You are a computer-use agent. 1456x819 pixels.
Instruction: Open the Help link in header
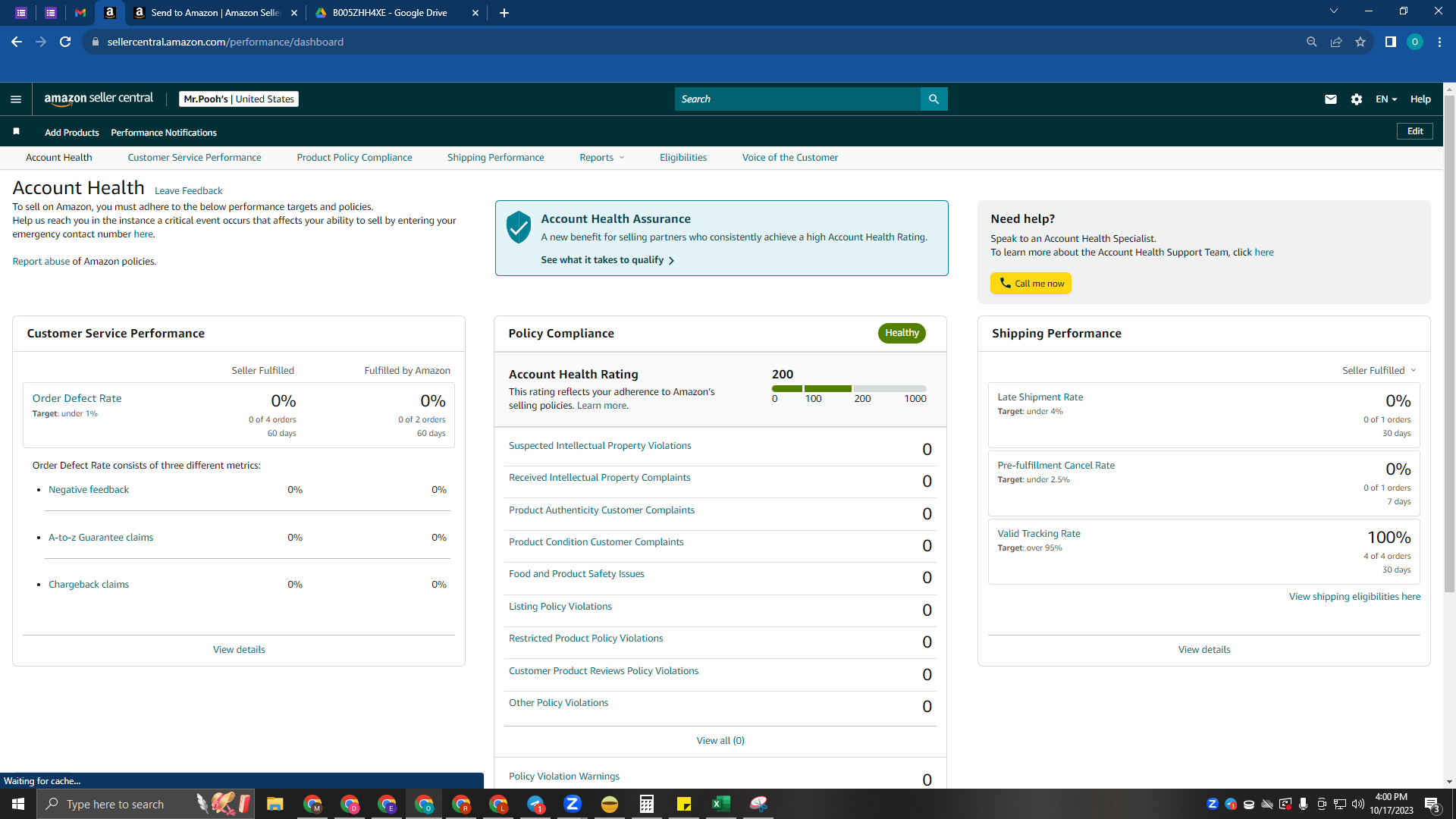click(1420, 99)
